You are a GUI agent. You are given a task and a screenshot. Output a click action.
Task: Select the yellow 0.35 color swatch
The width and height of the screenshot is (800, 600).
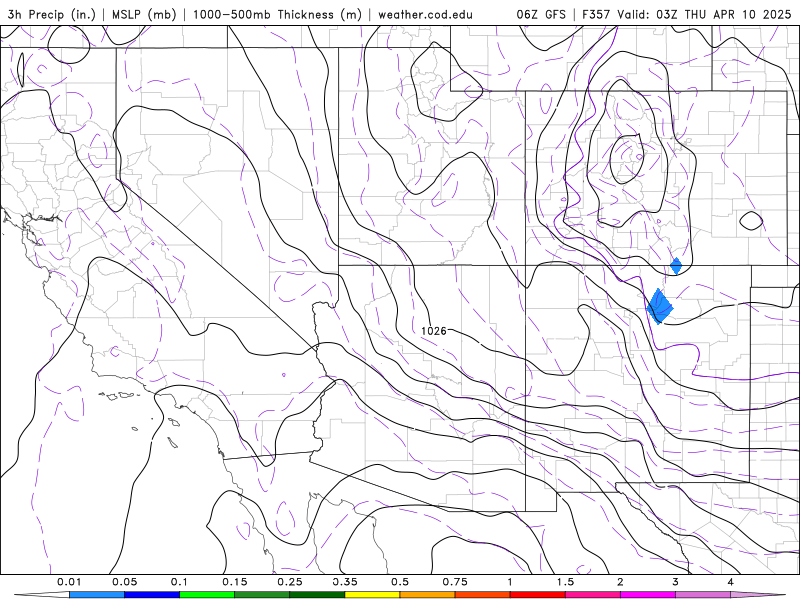[x=372, y=594]
